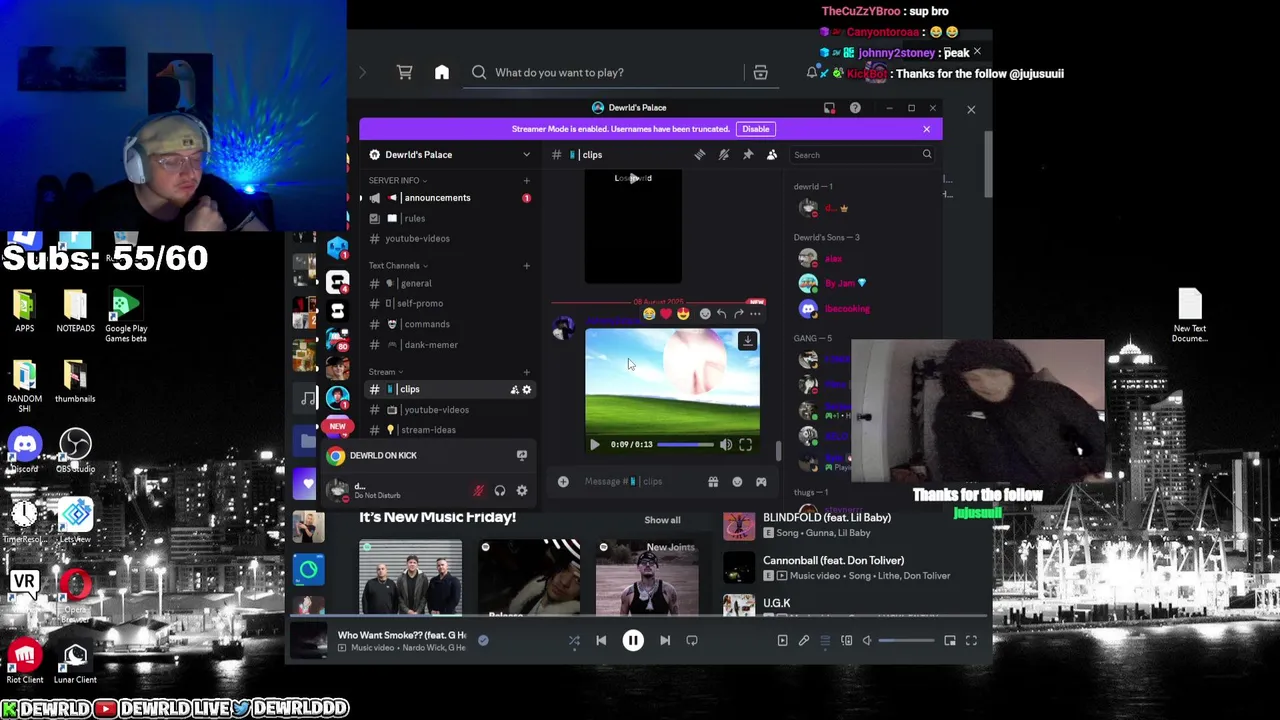Create invite for clips channel
Image resolution: width=1280 pixels, height=720 pixels.
click(514, 390)
